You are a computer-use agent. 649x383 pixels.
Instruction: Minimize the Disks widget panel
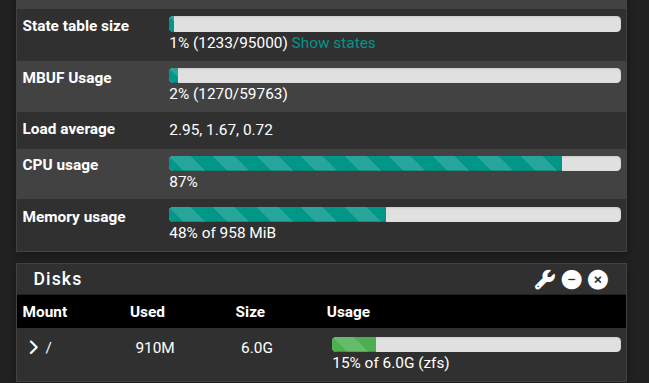click(572, 280)
